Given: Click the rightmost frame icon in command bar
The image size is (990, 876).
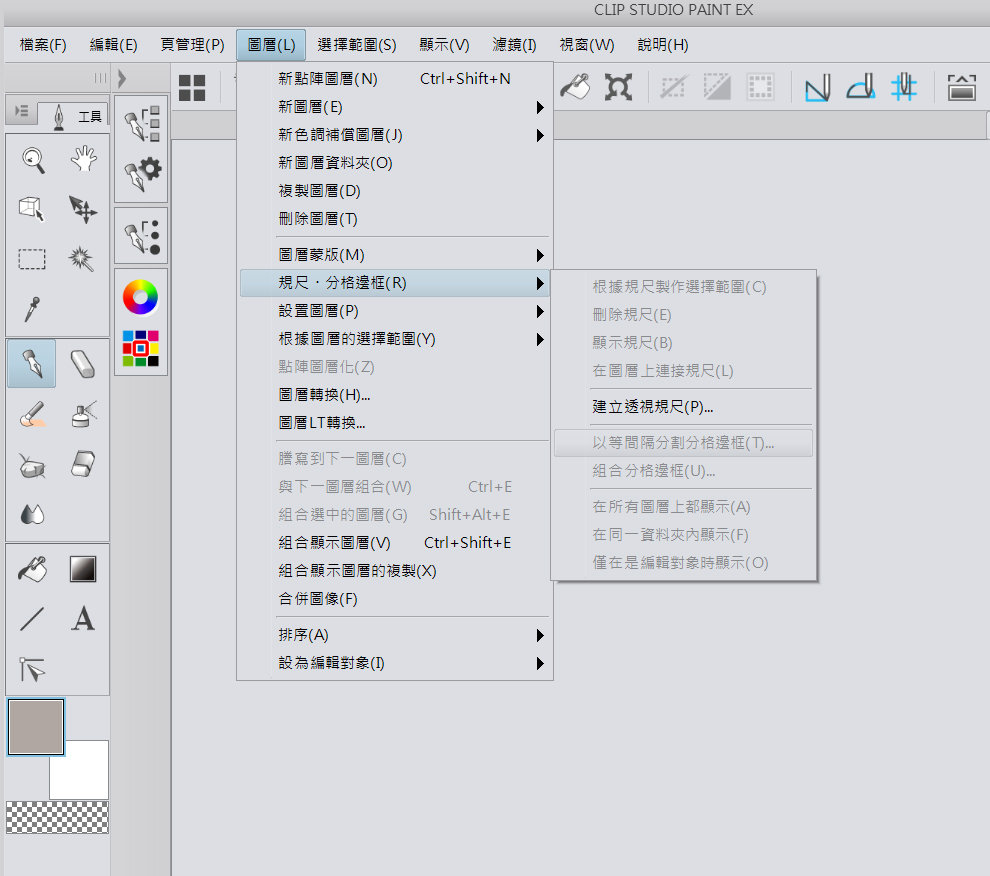Looking at the screenshot, I should point(962,87).
